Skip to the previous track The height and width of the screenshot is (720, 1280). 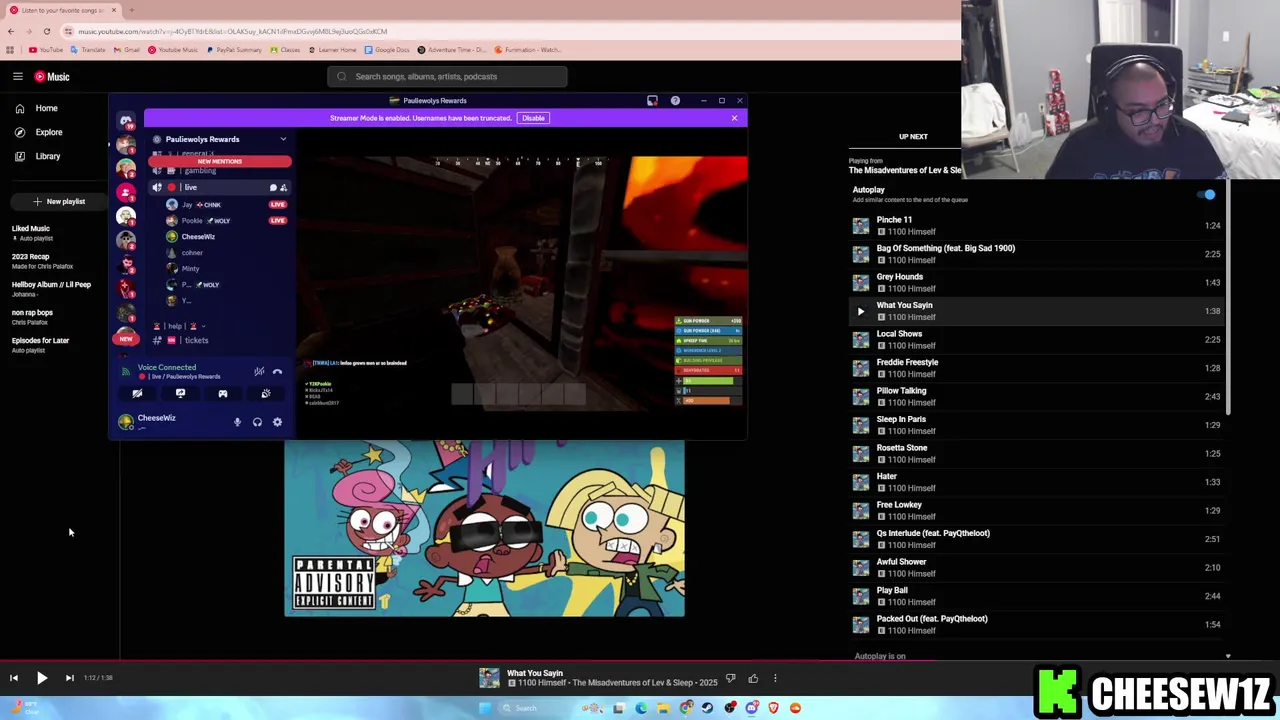(14, 678)
